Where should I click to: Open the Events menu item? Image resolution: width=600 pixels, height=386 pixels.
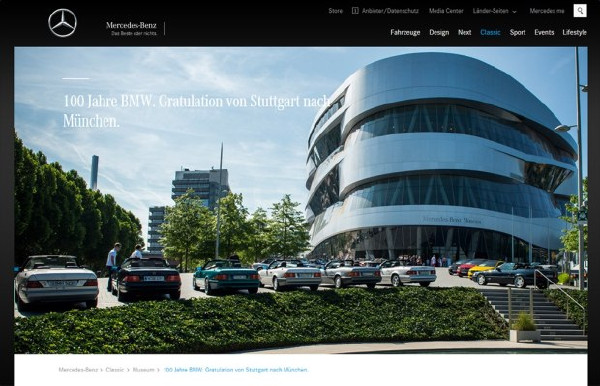point(544,33)
